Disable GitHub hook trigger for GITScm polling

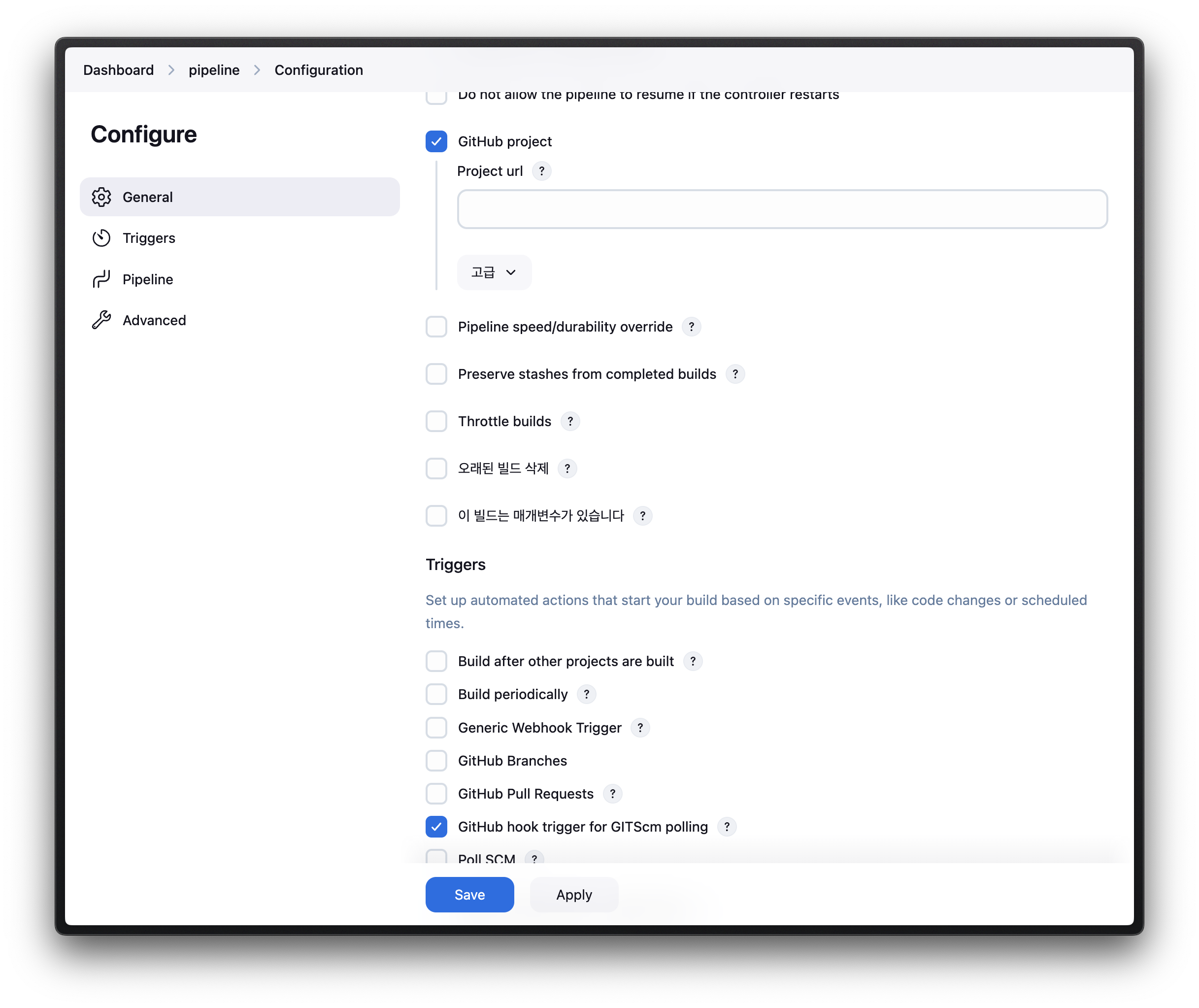pyautogui.click(x=436, y=827)
